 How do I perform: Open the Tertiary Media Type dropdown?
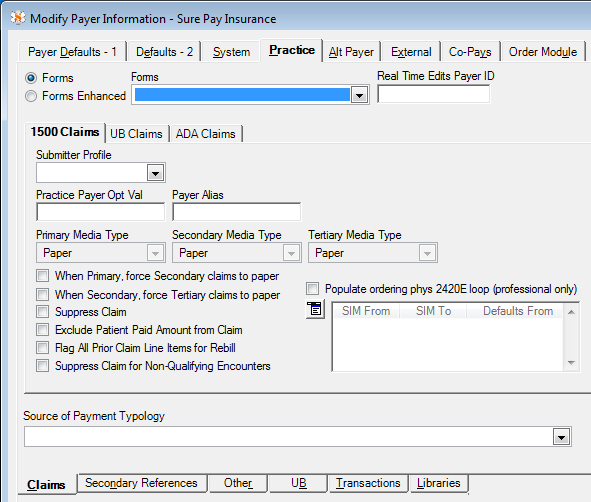[x=427, y=253]
